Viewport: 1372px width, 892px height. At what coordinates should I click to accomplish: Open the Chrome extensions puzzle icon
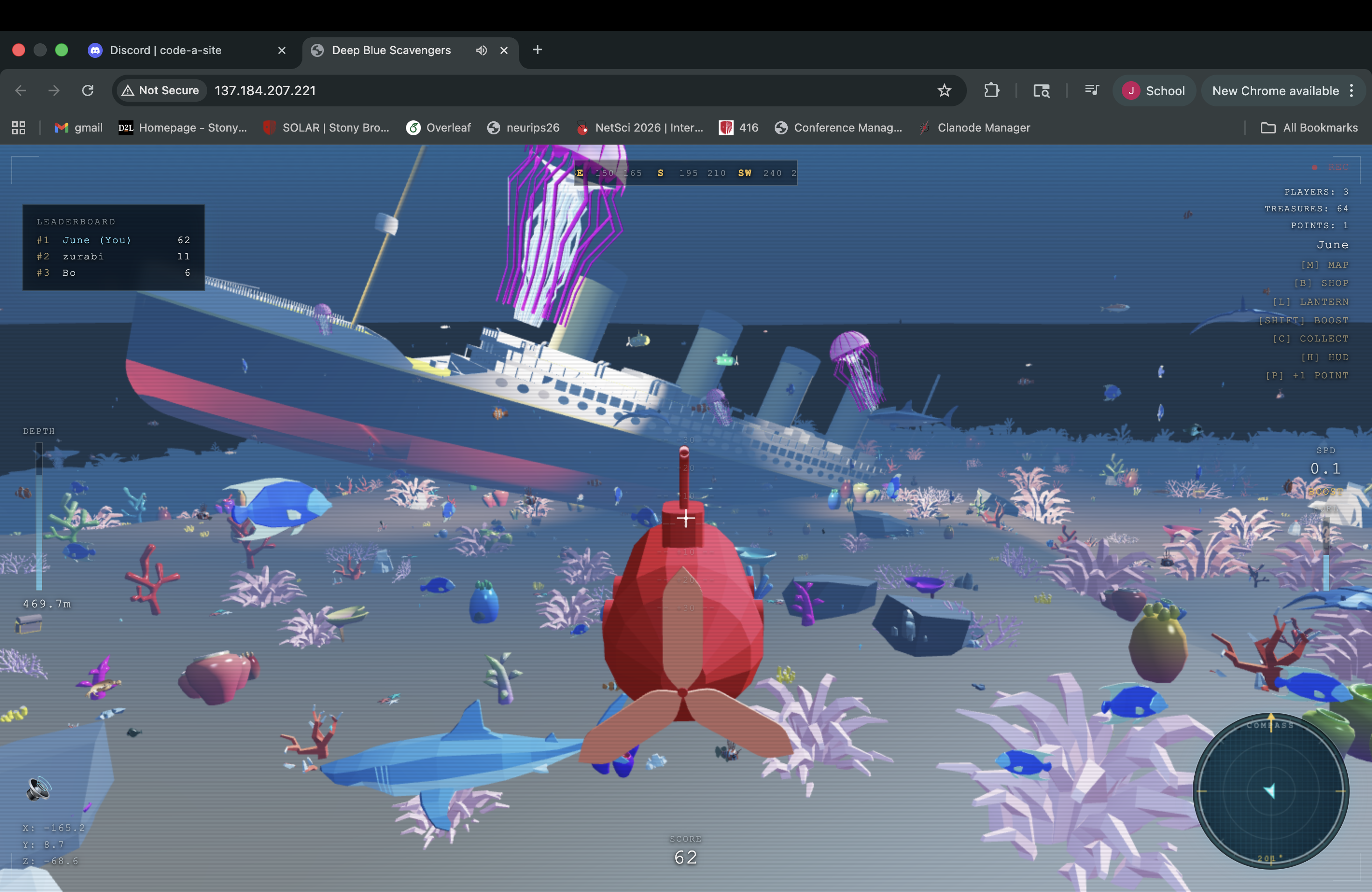click(x=992, y=91)
